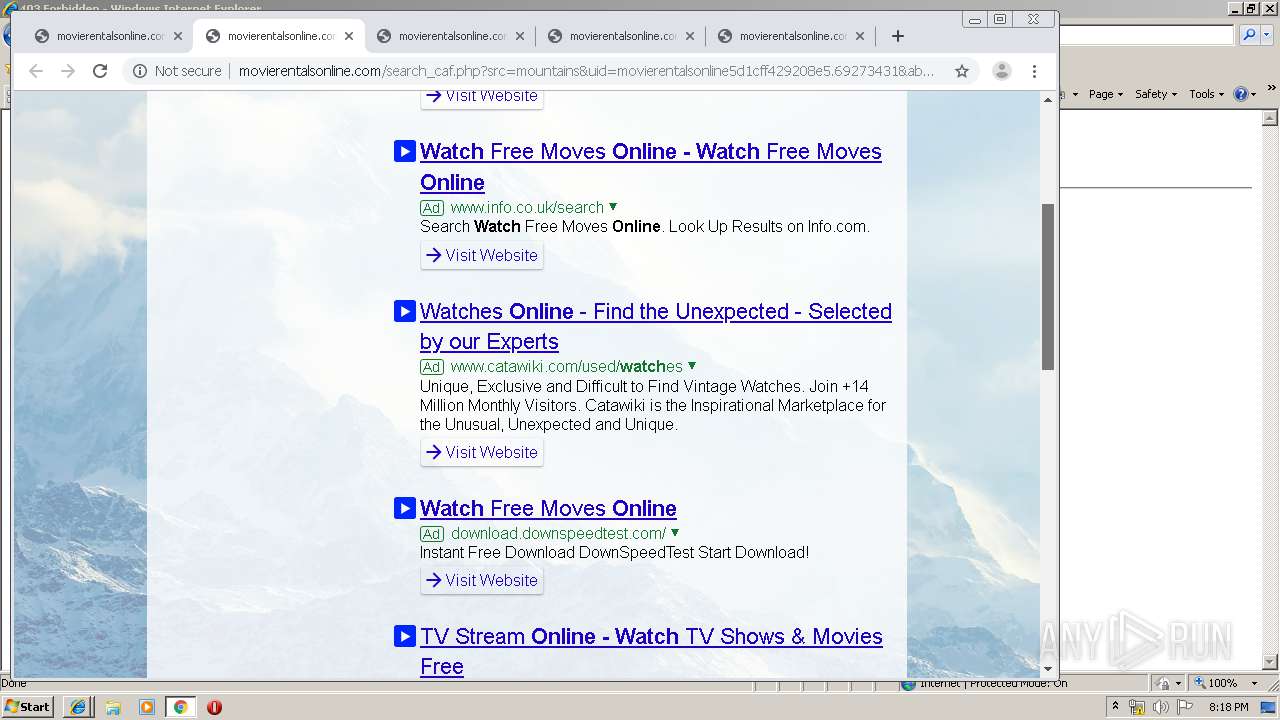The height and width of the screenshot is (720, 1280).
Task: Bookmark this page with the star icon
Action: 962,71
